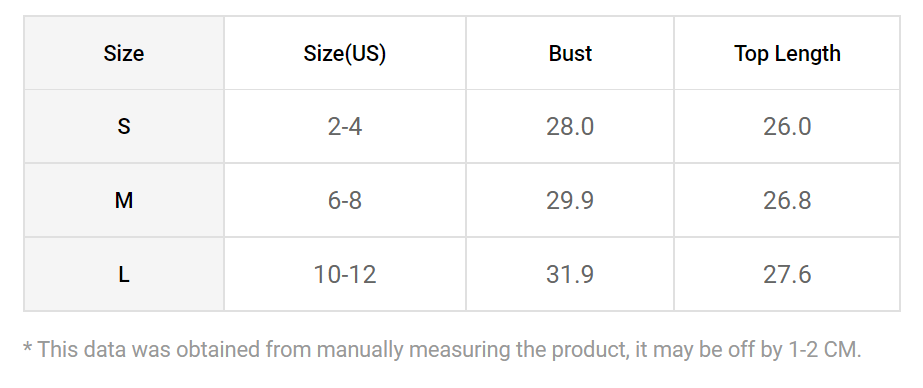Click the 26.0 top length value
Image resolution: width=923 pixels, height=388 pixels.
pos(787,127)
